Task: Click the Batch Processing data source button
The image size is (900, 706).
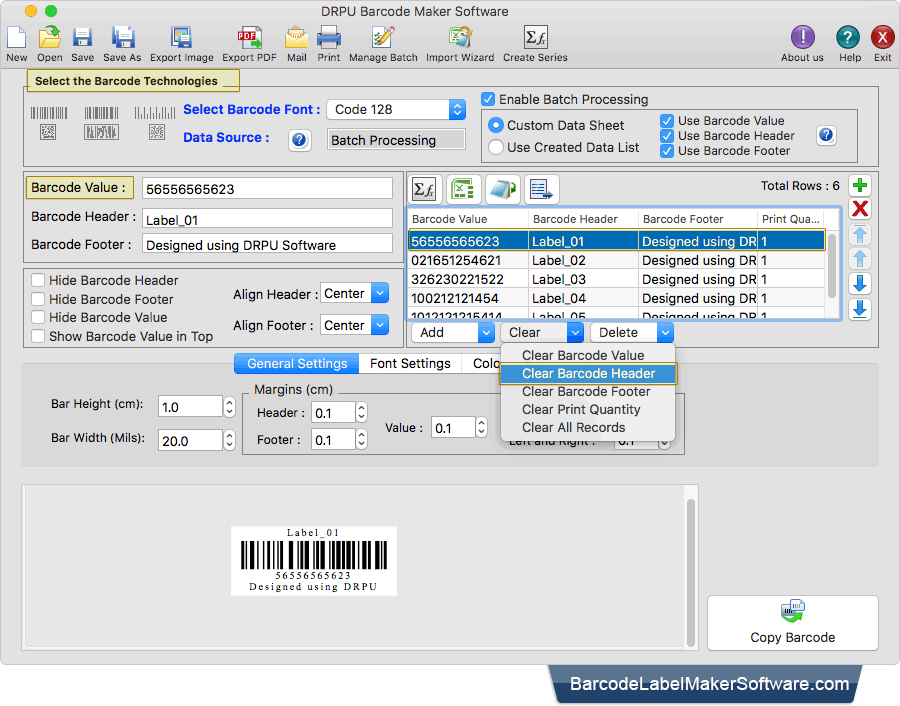Action: point(396,140)
